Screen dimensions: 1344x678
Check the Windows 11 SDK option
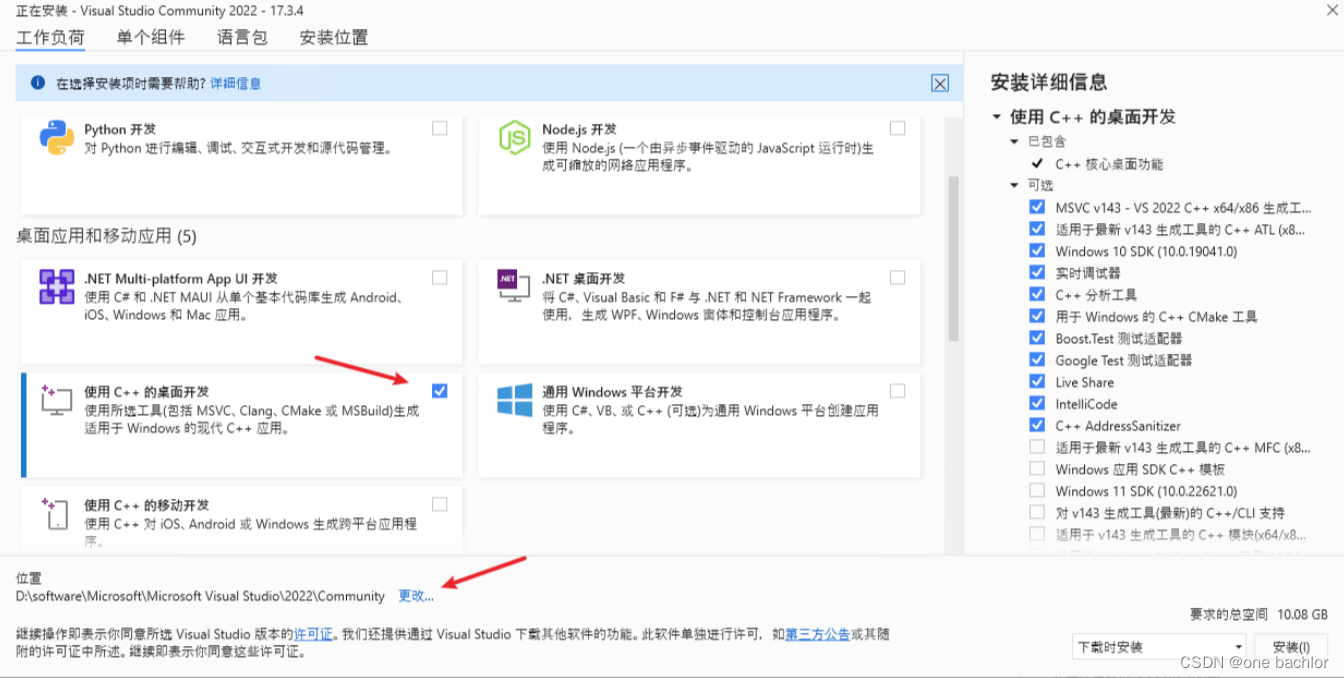(x=1037, y=491)
